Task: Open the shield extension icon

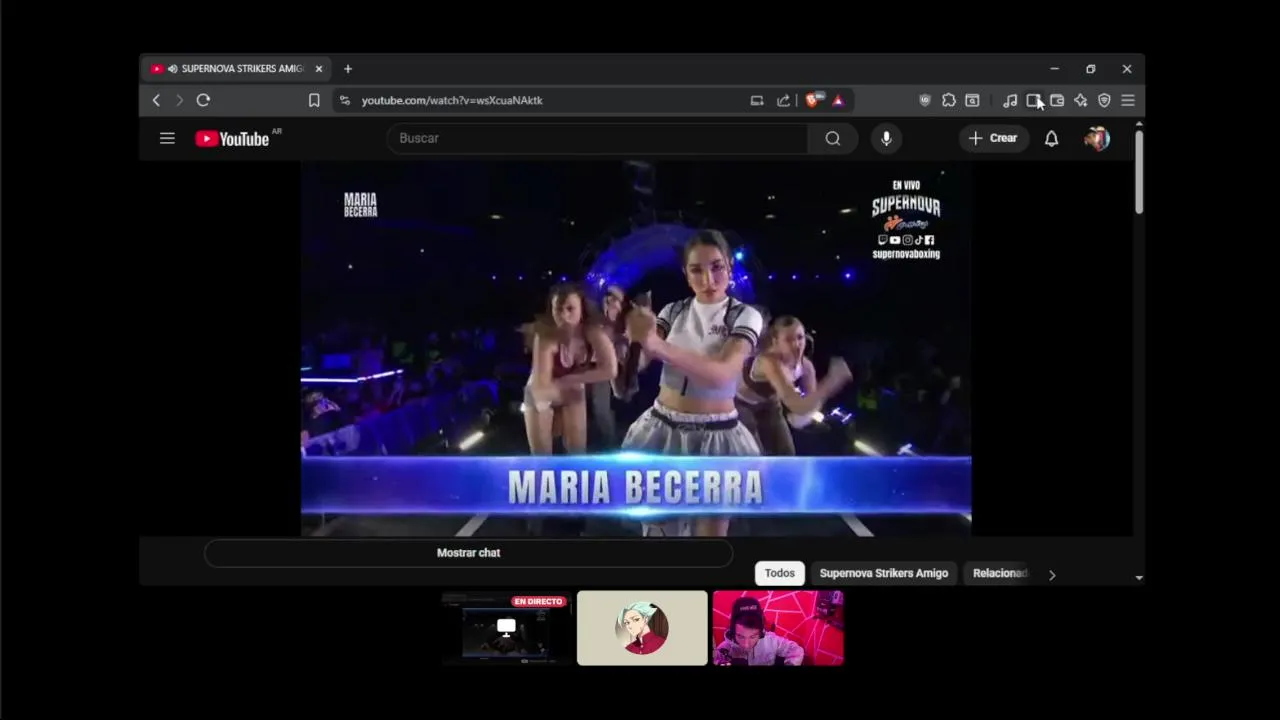Action: 925,100
